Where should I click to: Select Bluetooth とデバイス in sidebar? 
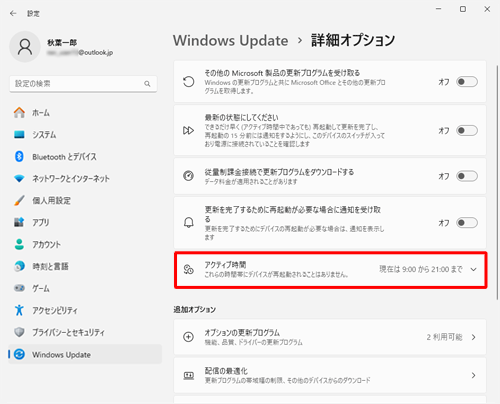click(x=85, y=156)
